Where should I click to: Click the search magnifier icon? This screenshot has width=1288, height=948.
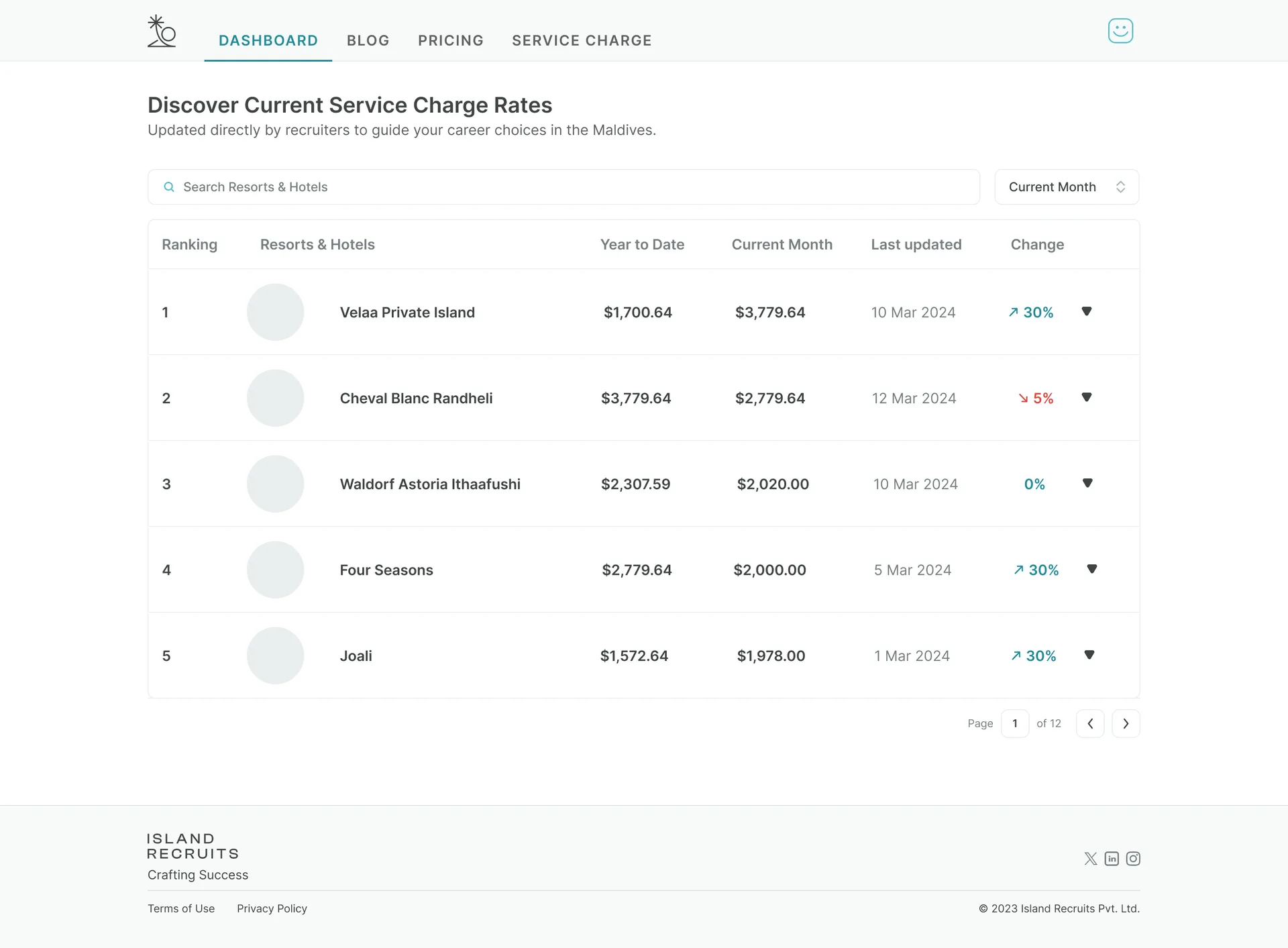[x=169, y=187]
